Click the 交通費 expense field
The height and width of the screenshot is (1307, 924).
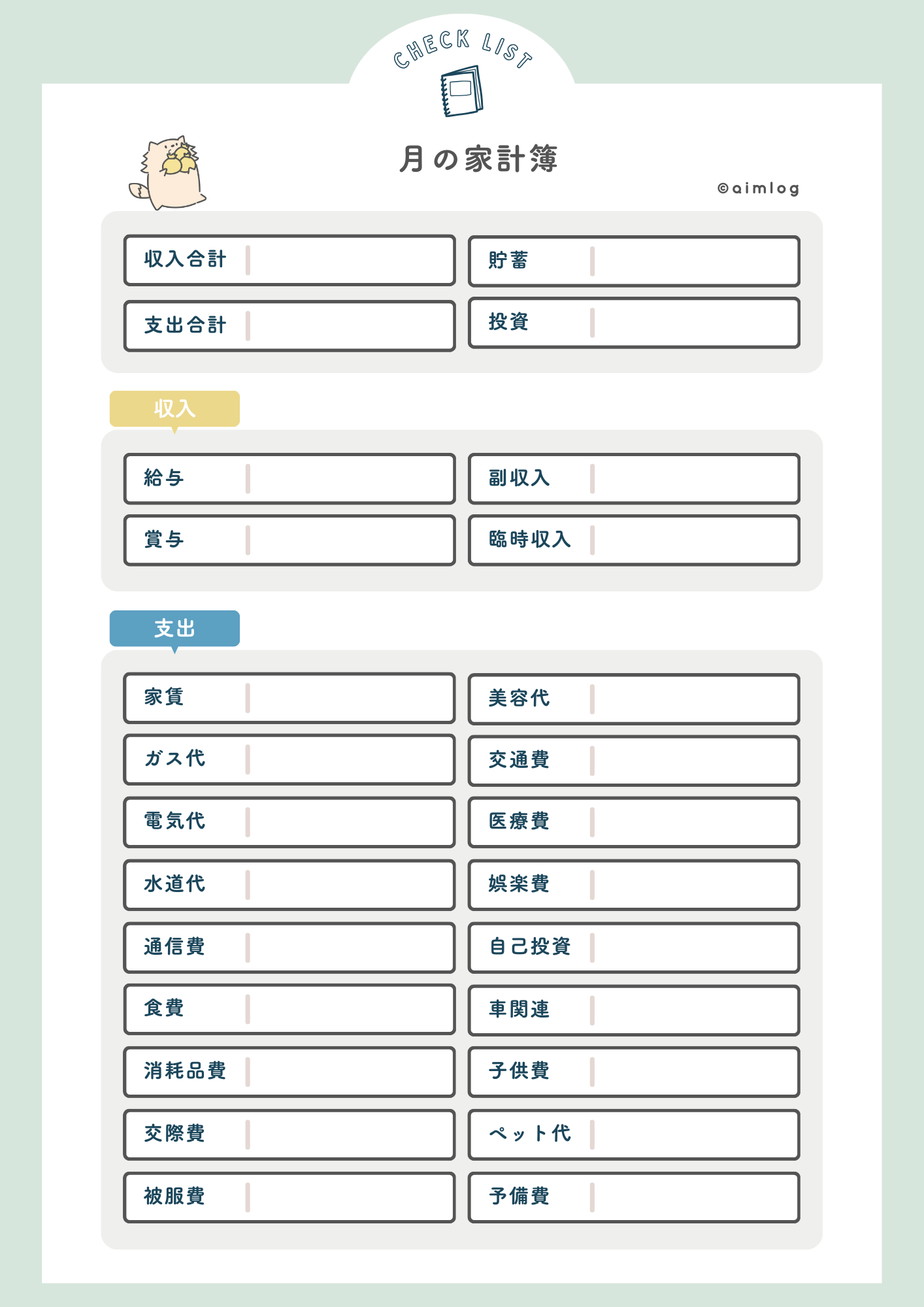pyautogui.click(x=694, y=761)
